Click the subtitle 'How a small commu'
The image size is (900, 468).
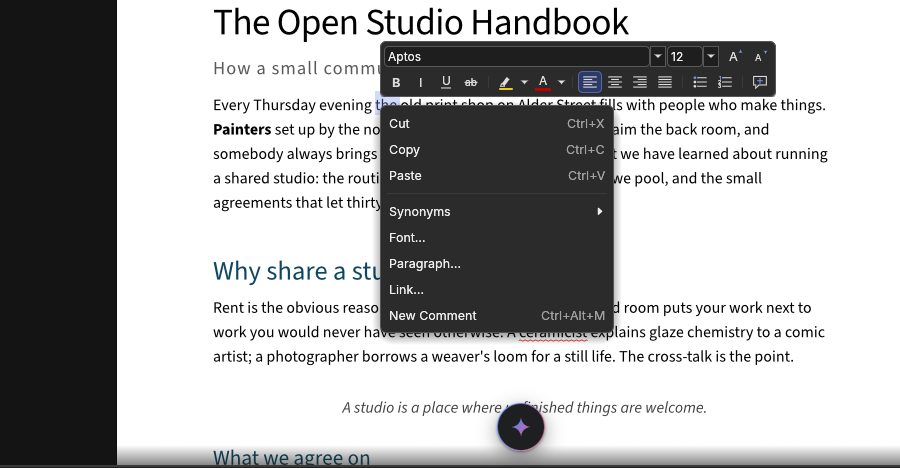pos(297,68)
